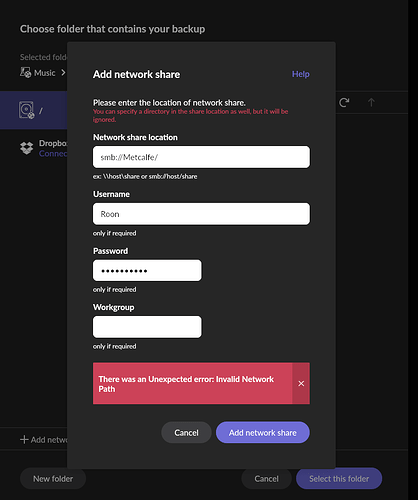Viewport: 418px width, 500px height.
Task: Cancel the Add network share dialog
Action: [x=186, y=432]
